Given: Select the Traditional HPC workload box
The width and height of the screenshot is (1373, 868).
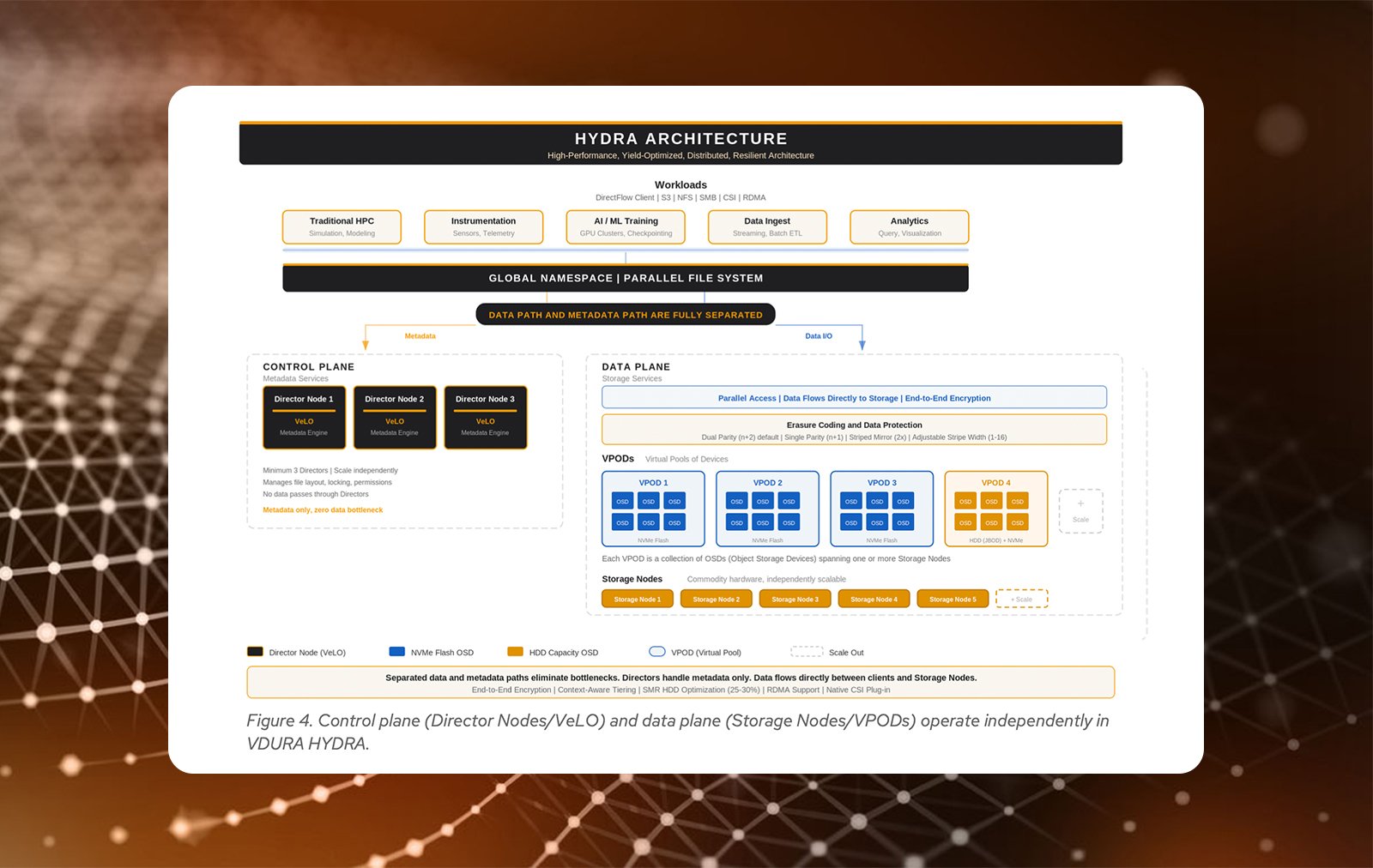Looking at the screenshot, I should [x=342, y=226].
